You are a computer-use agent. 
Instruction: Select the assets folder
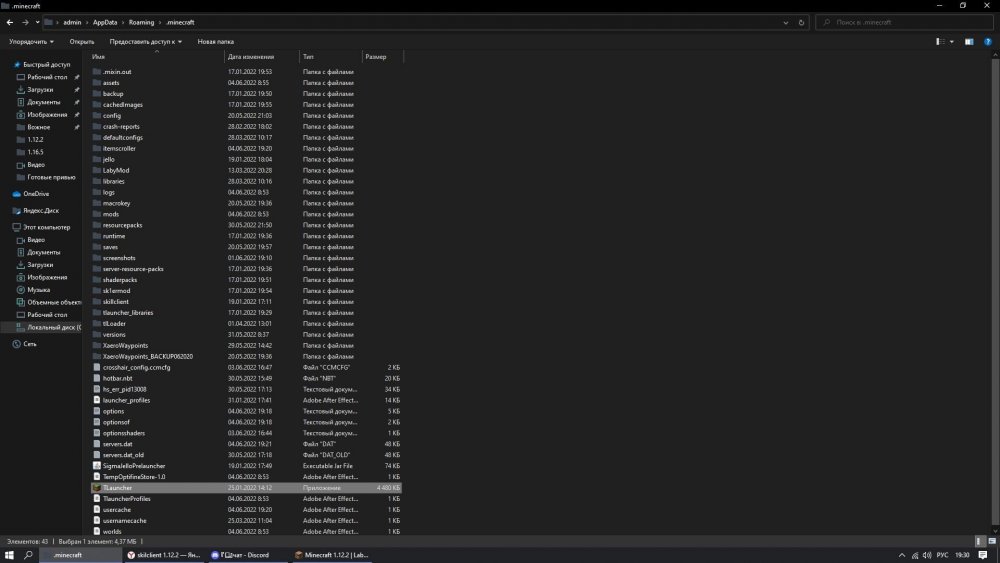click(x=111, y=83)
